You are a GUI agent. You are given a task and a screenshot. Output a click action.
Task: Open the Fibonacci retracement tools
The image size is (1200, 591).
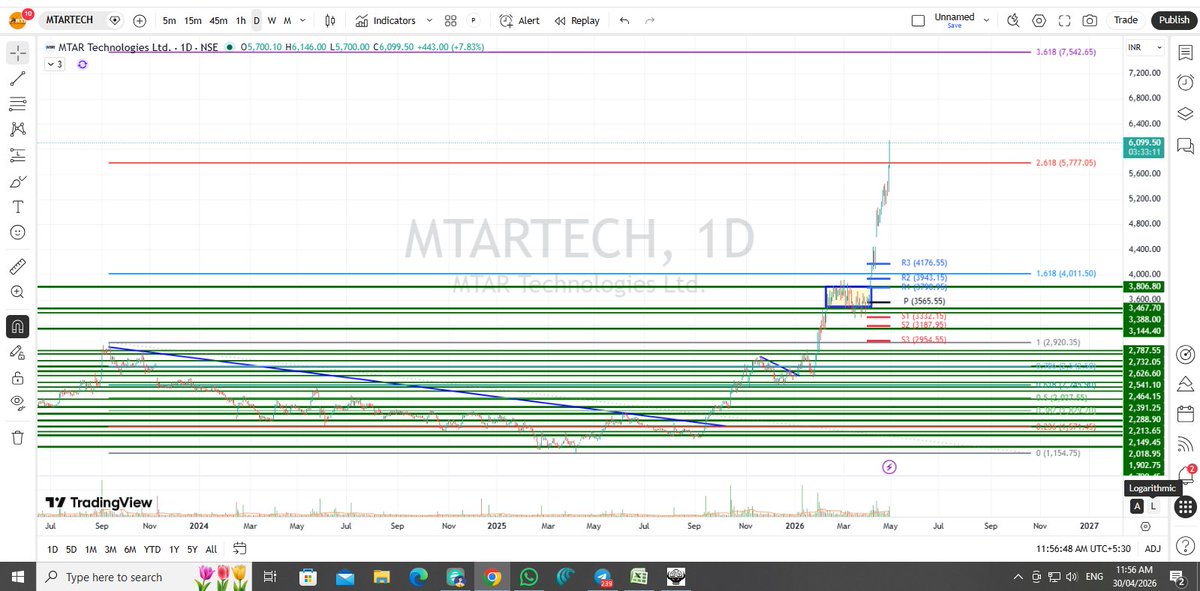pos(17,103)
